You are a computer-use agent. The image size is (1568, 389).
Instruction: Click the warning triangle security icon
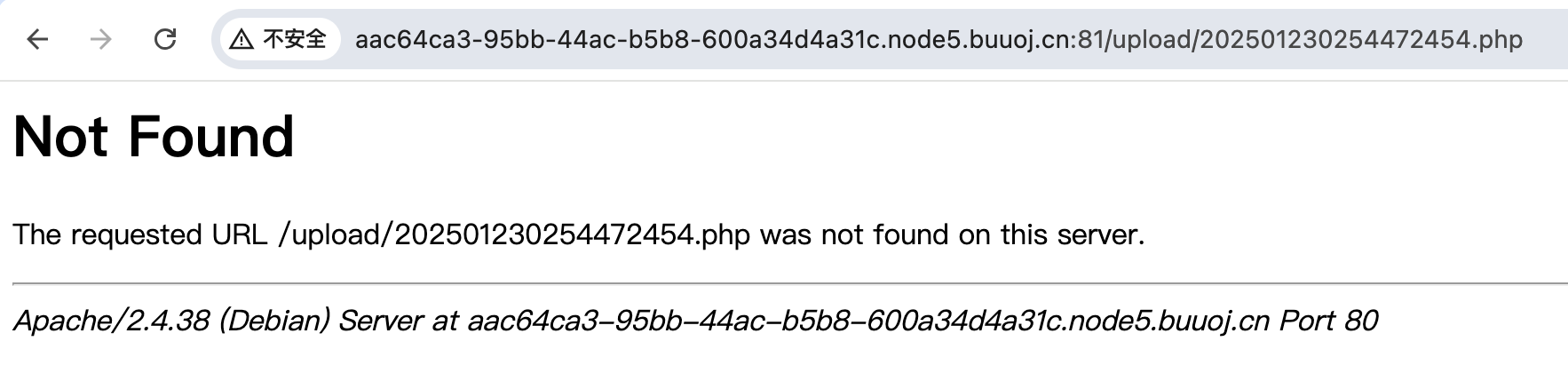coord(242,39)
